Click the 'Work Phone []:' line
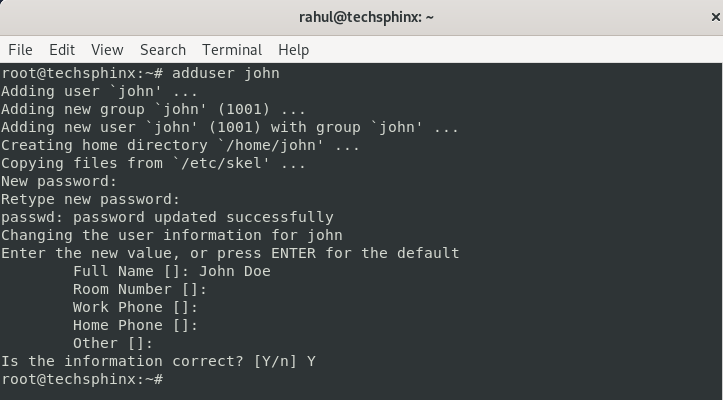The image size is (723, 400). (135, 307)
